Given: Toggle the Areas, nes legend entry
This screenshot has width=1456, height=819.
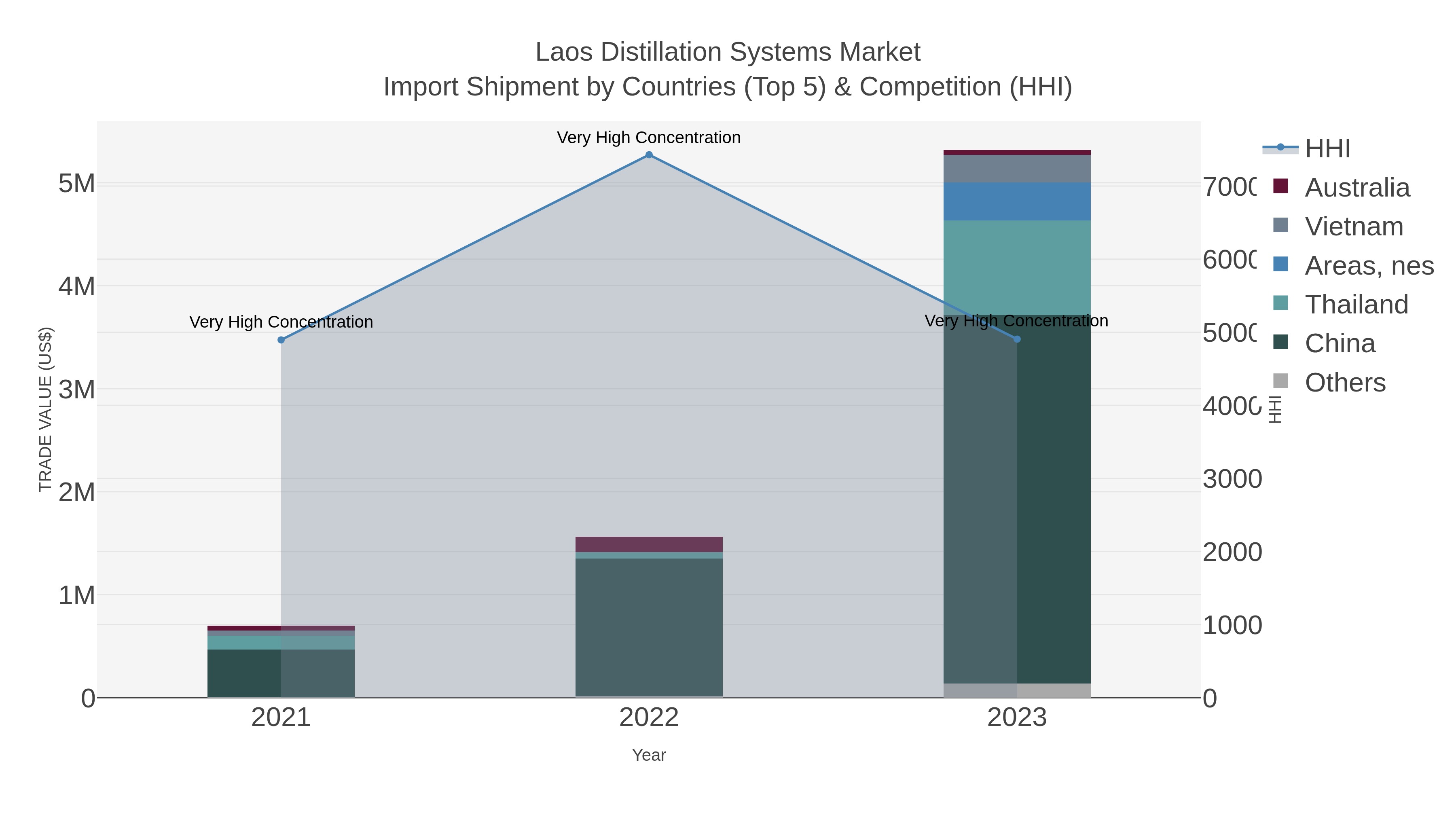Looking at the screenshot, I should tap(1353, 265).
